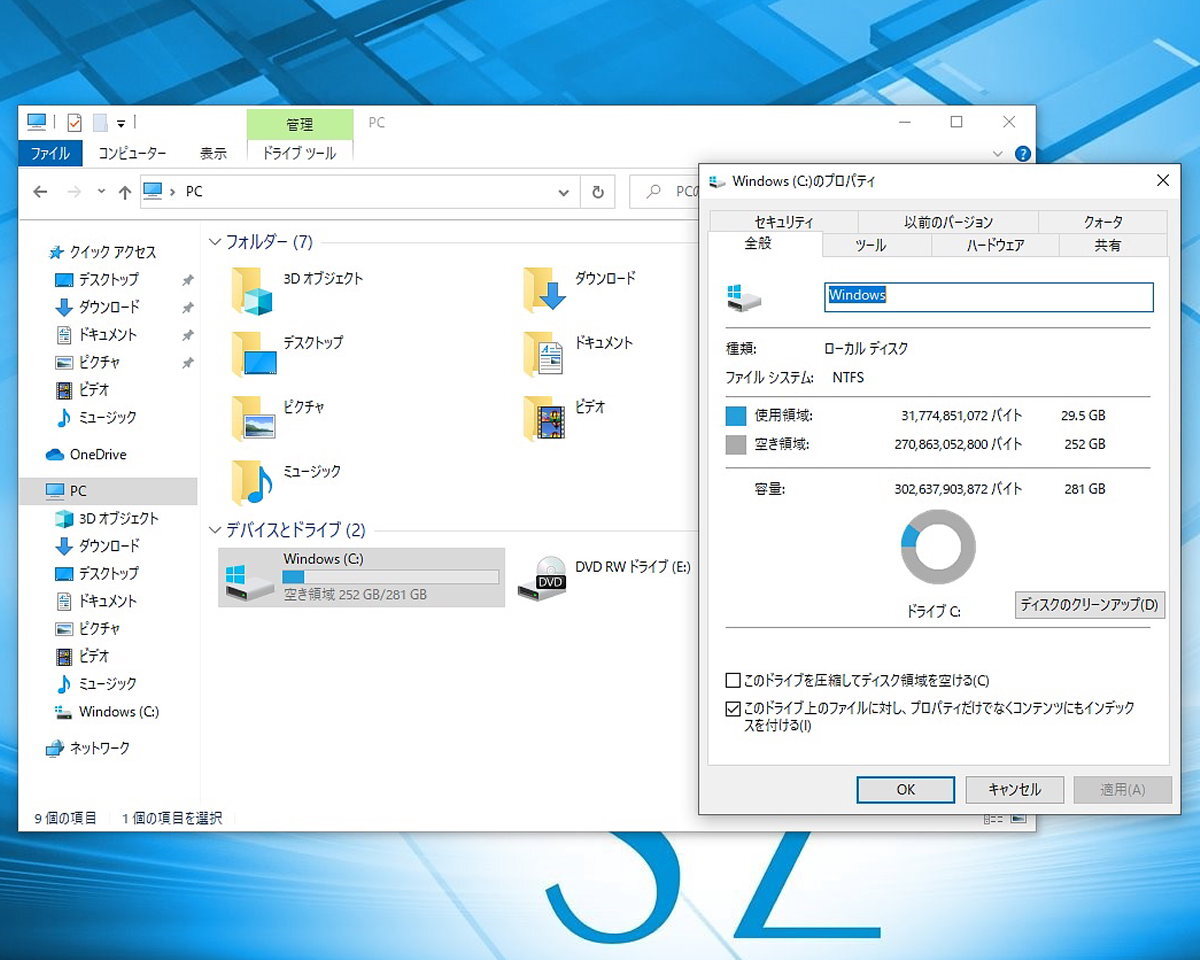Click OK in properties dialog
1200x960 pixels.
tap(906, 789)
